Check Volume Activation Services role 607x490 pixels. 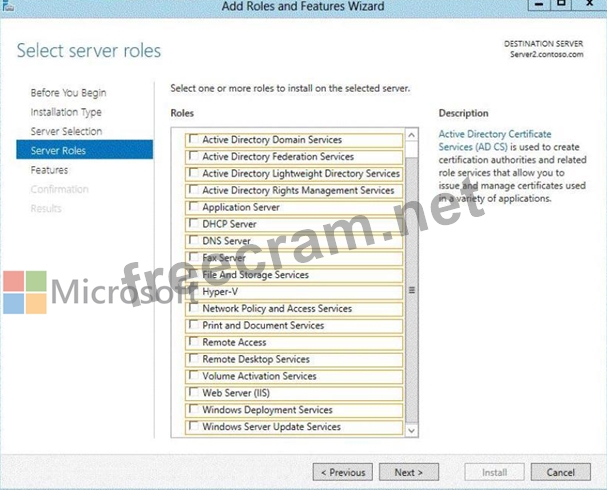[194, 375]
